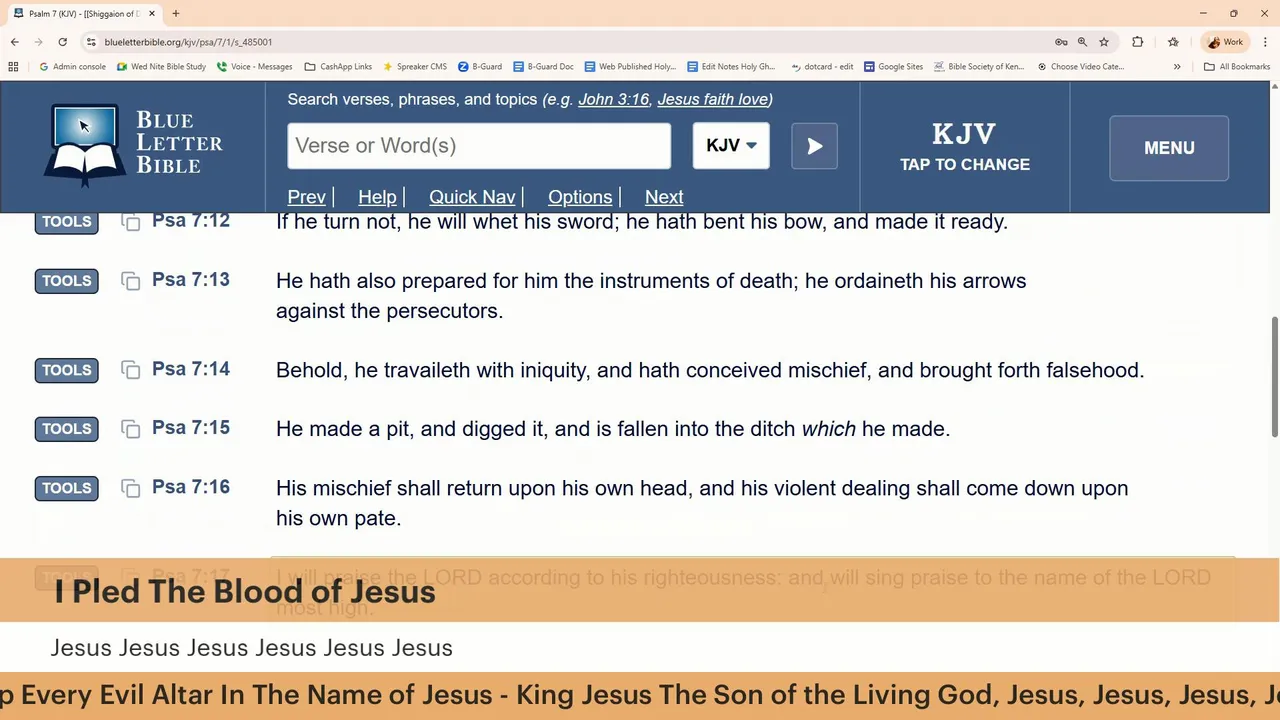
Task: Open KJV translation dropdown
Action: [731, 146]
